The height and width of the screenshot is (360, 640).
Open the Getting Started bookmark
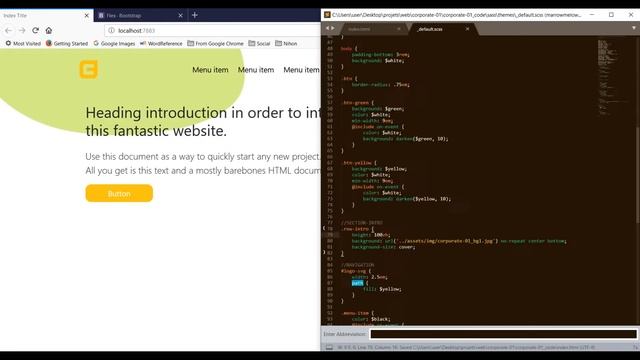[x=67, y=43]
